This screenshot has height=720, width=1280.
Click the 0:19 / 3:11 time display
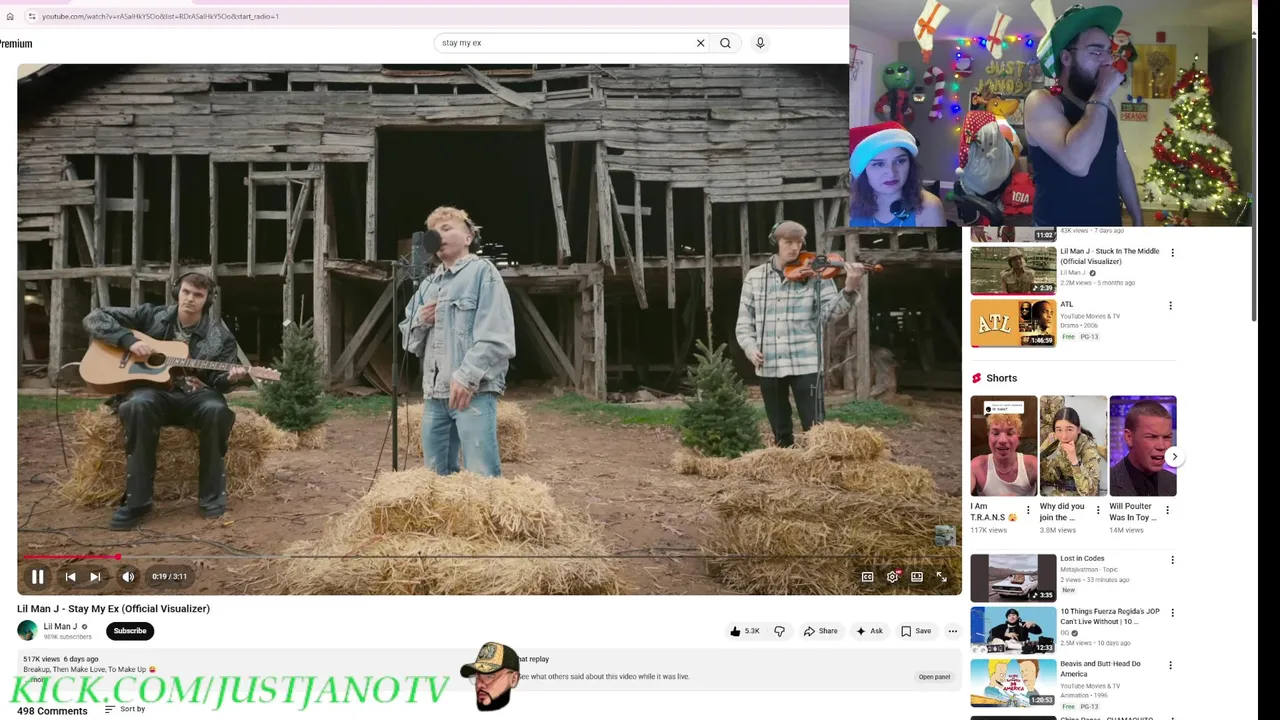click(169, 577)
